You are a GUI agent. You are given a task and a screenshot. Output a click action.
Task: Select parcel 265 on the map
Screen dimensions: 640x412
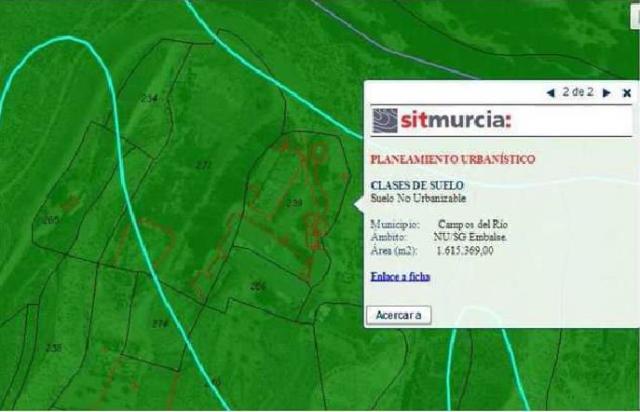pos(50,220)
